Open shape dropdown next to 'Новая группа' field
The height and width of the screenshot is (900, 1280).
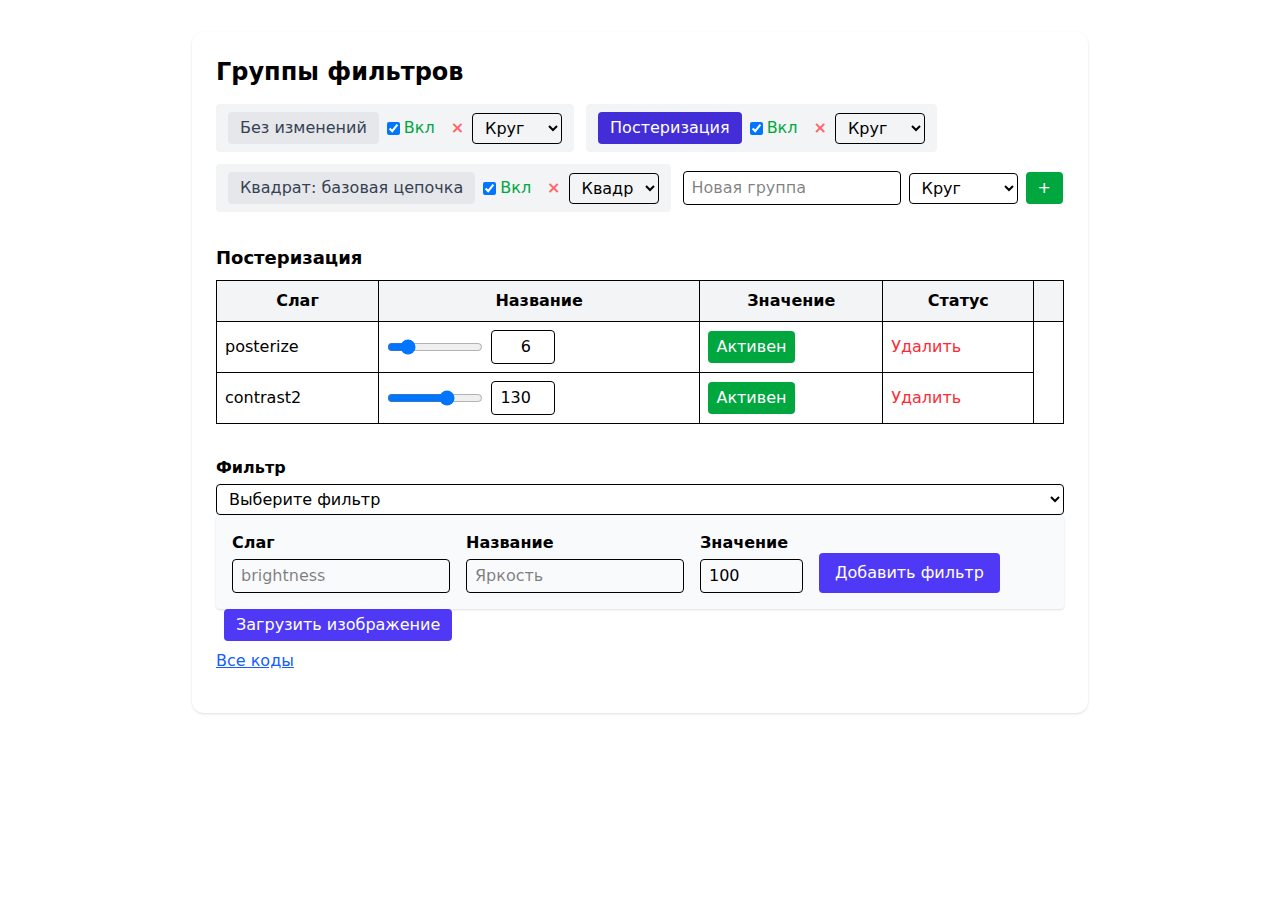pyautogui.click(x=963, y=188)
